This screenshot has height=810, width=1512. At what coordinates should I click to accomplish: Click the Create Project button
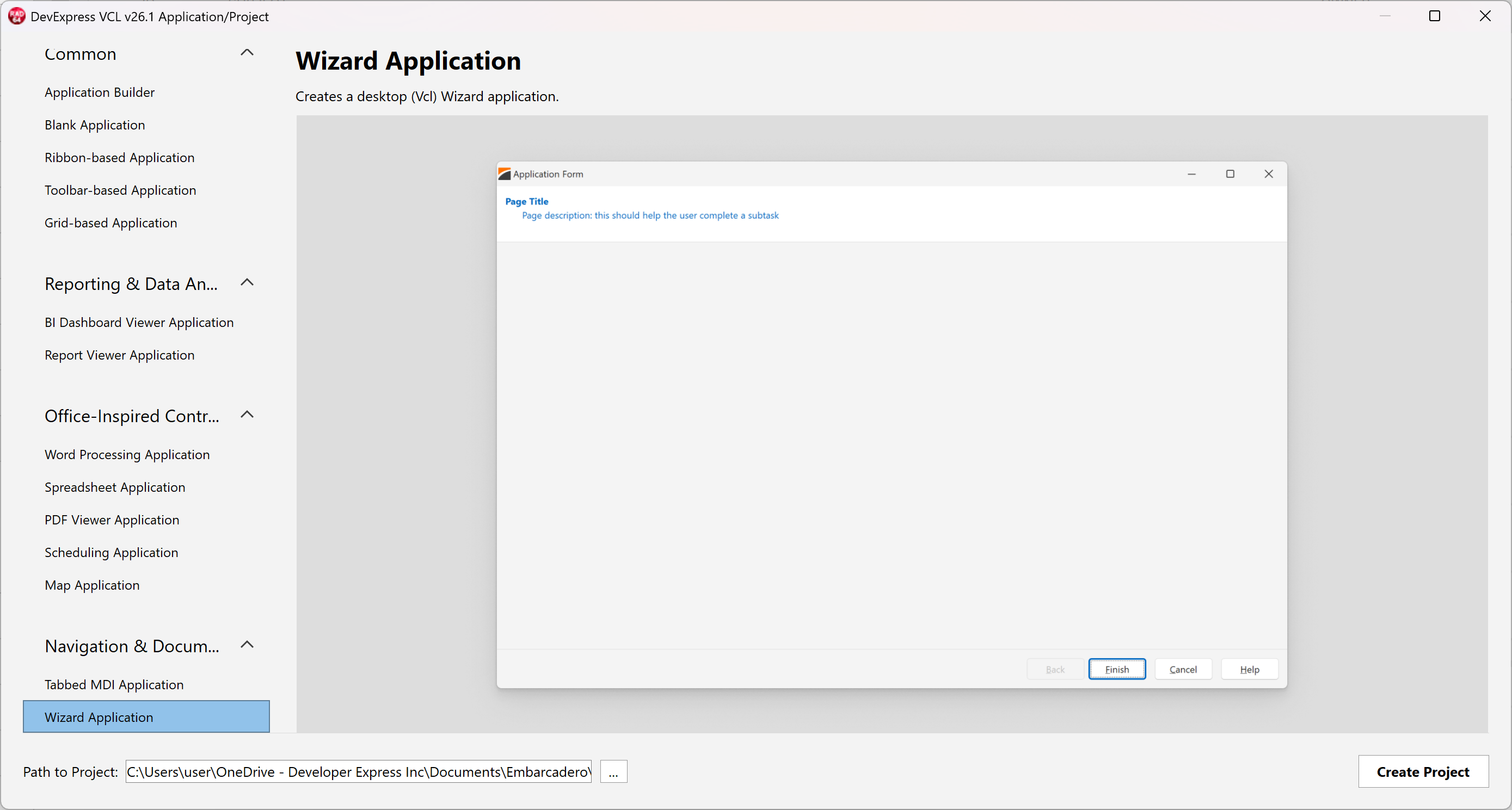pyautogui.click(x=1423, y=771)
